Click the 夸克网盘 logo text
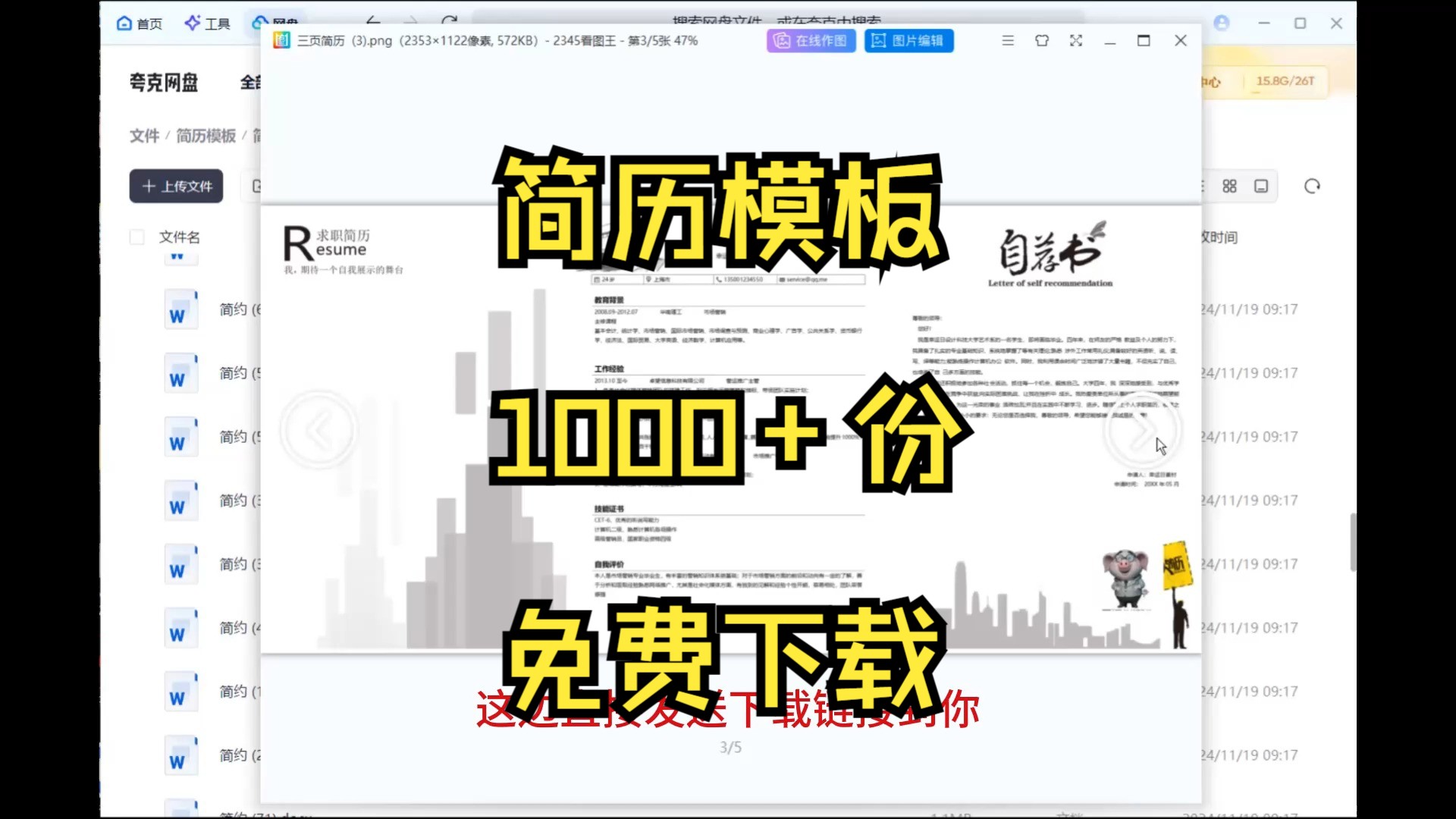This screenshot has height=819, width=1456. (x=164, y=82)
